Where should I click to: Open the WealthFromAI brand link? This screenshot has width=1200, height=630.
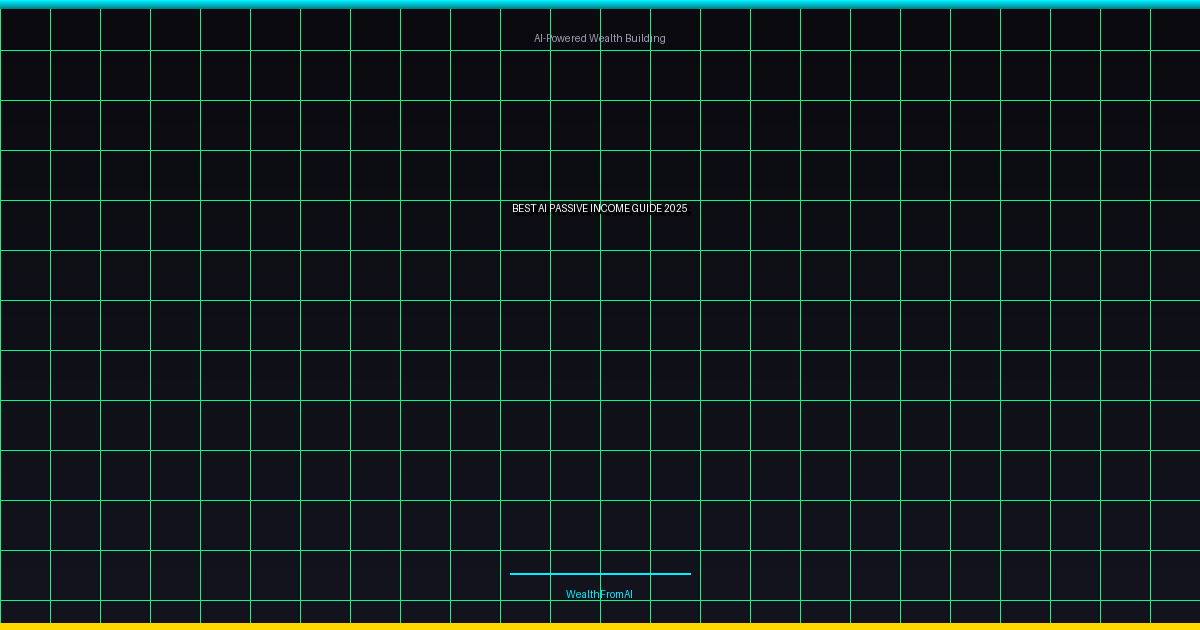point(599,594)
